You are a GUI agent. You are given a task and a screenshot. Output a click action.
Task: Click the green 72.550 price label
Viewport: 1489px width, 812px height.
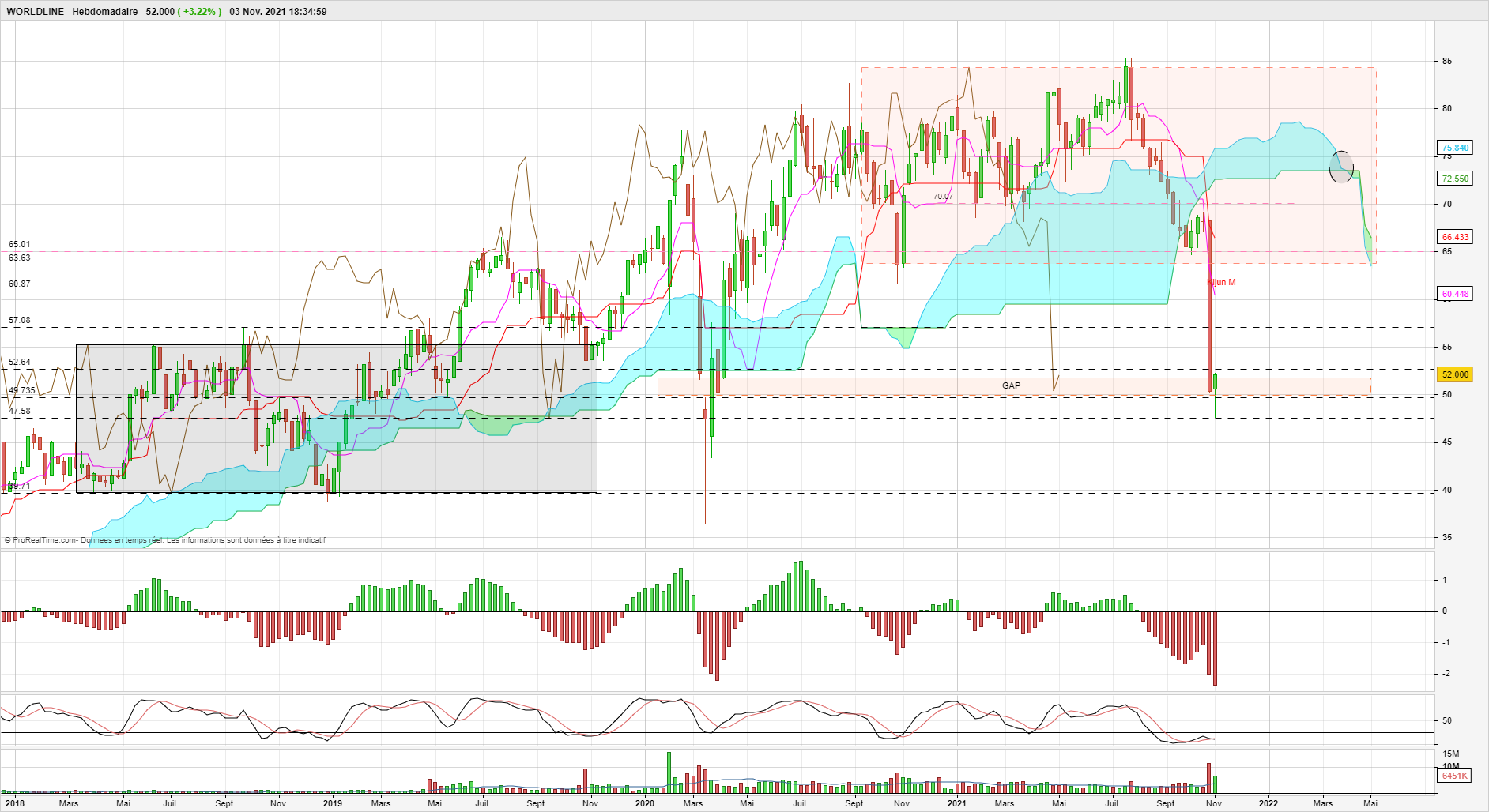point(1455,179)
